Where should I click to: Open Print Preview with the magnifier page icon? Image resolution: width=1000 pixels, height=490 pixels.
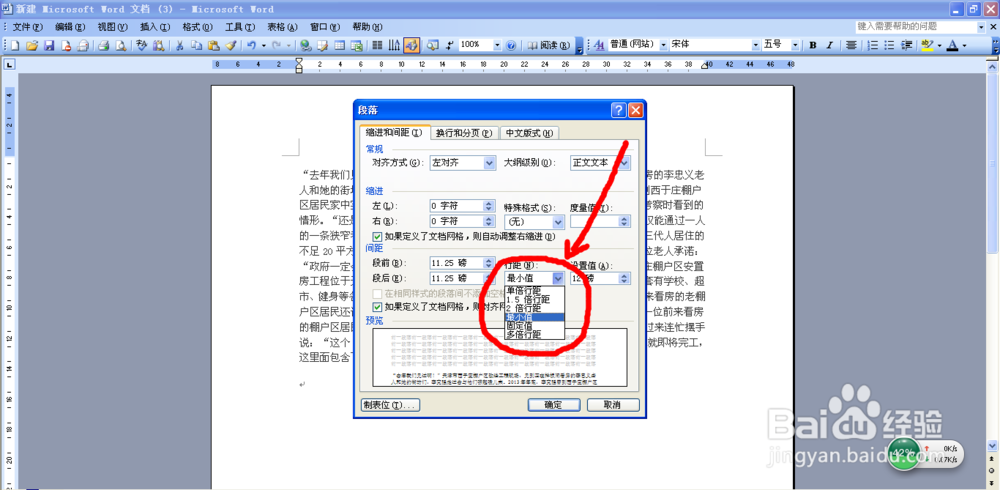click(120, 45)
